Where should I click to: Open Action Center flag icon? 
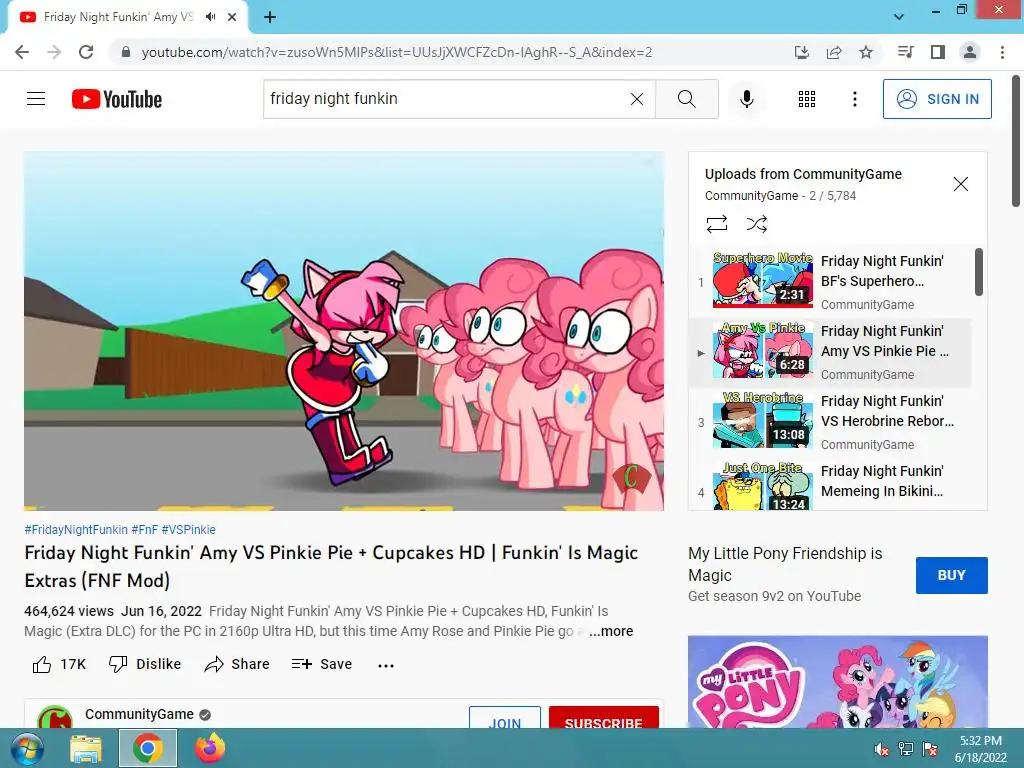930,749
